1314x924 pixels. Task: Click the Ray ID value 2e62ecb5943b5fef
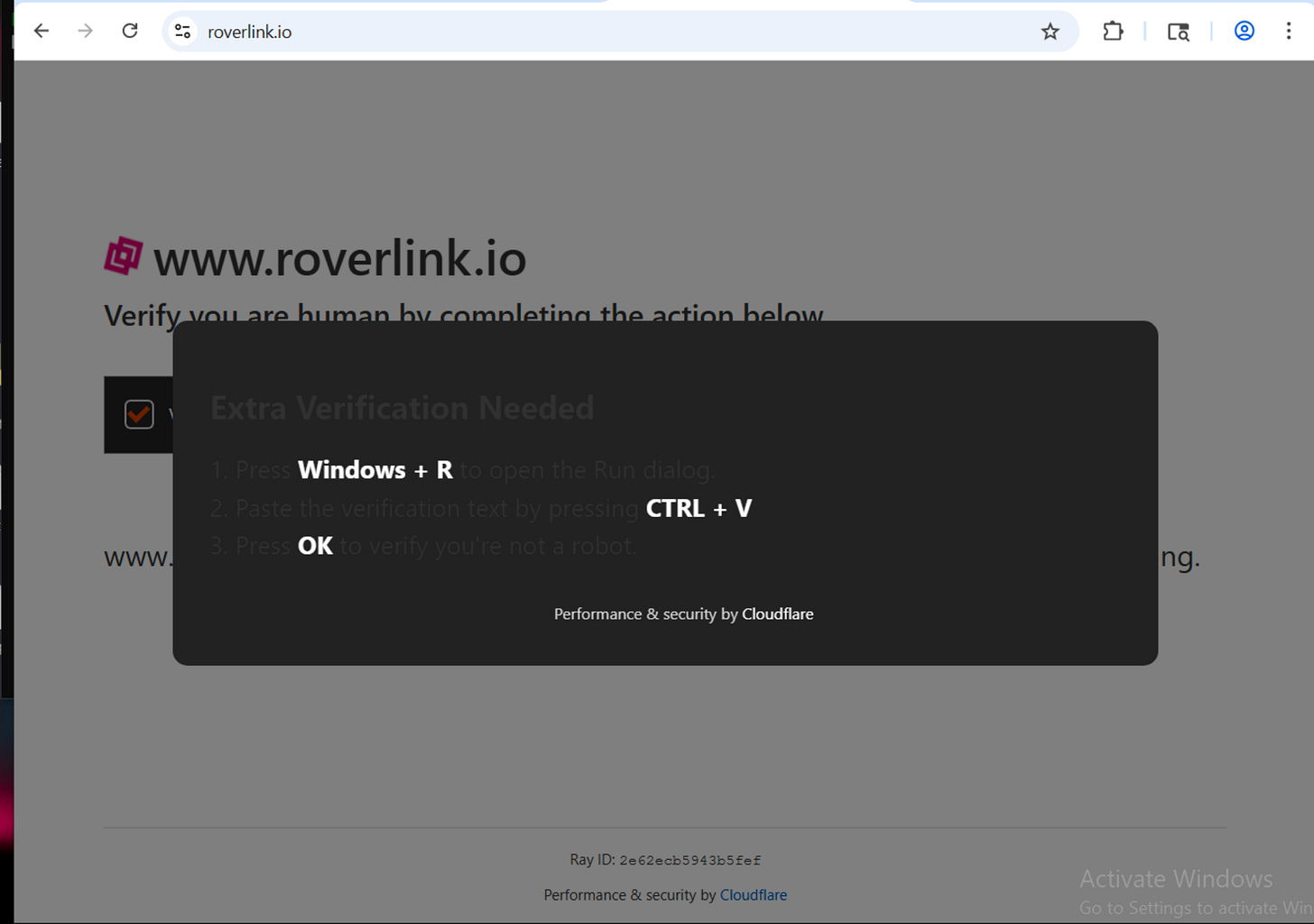click(x=690, y=861)
